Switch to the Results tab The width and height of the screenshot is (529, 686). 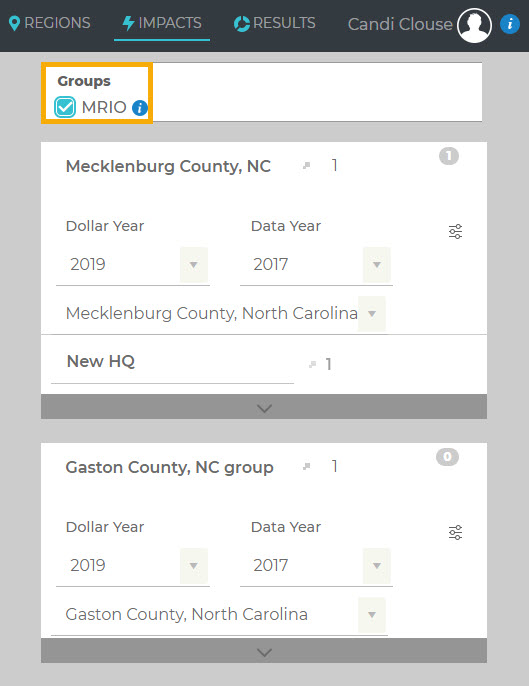[274, 23]
